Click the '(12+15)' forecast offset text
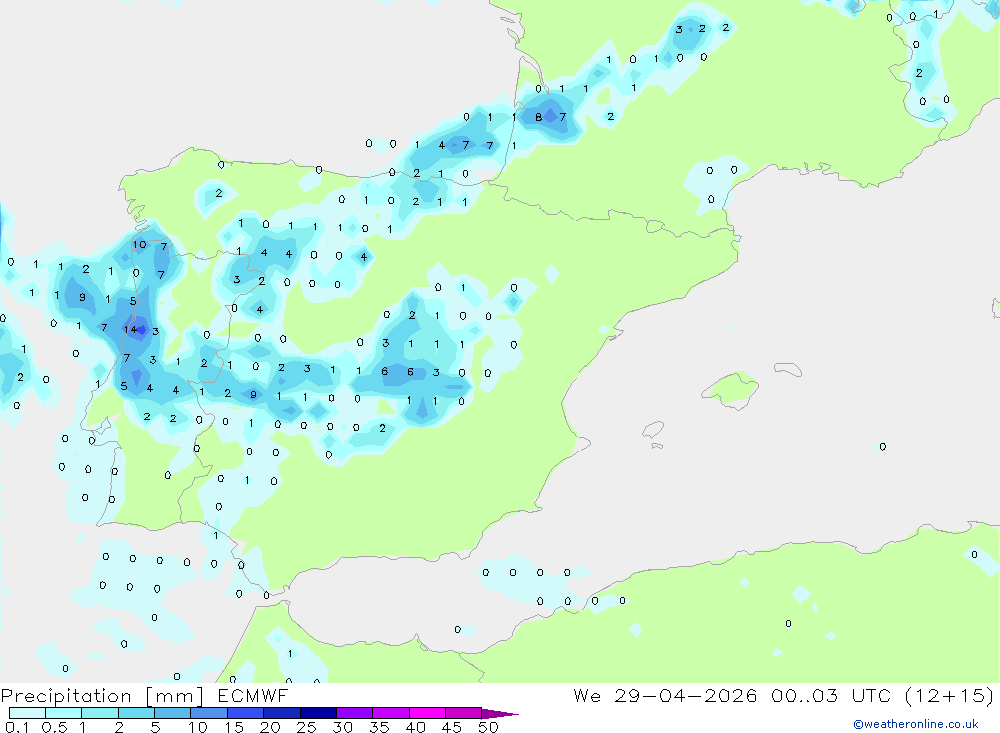 coord(949,695)
